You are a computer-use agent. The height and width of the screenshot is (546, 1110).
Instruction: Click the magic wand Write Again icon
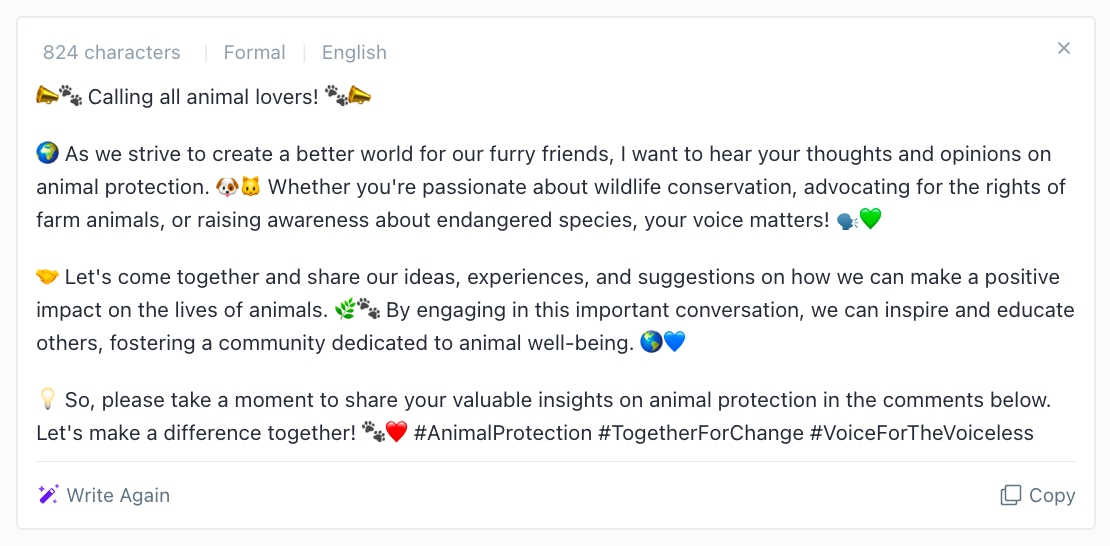(x=48, y=495)
